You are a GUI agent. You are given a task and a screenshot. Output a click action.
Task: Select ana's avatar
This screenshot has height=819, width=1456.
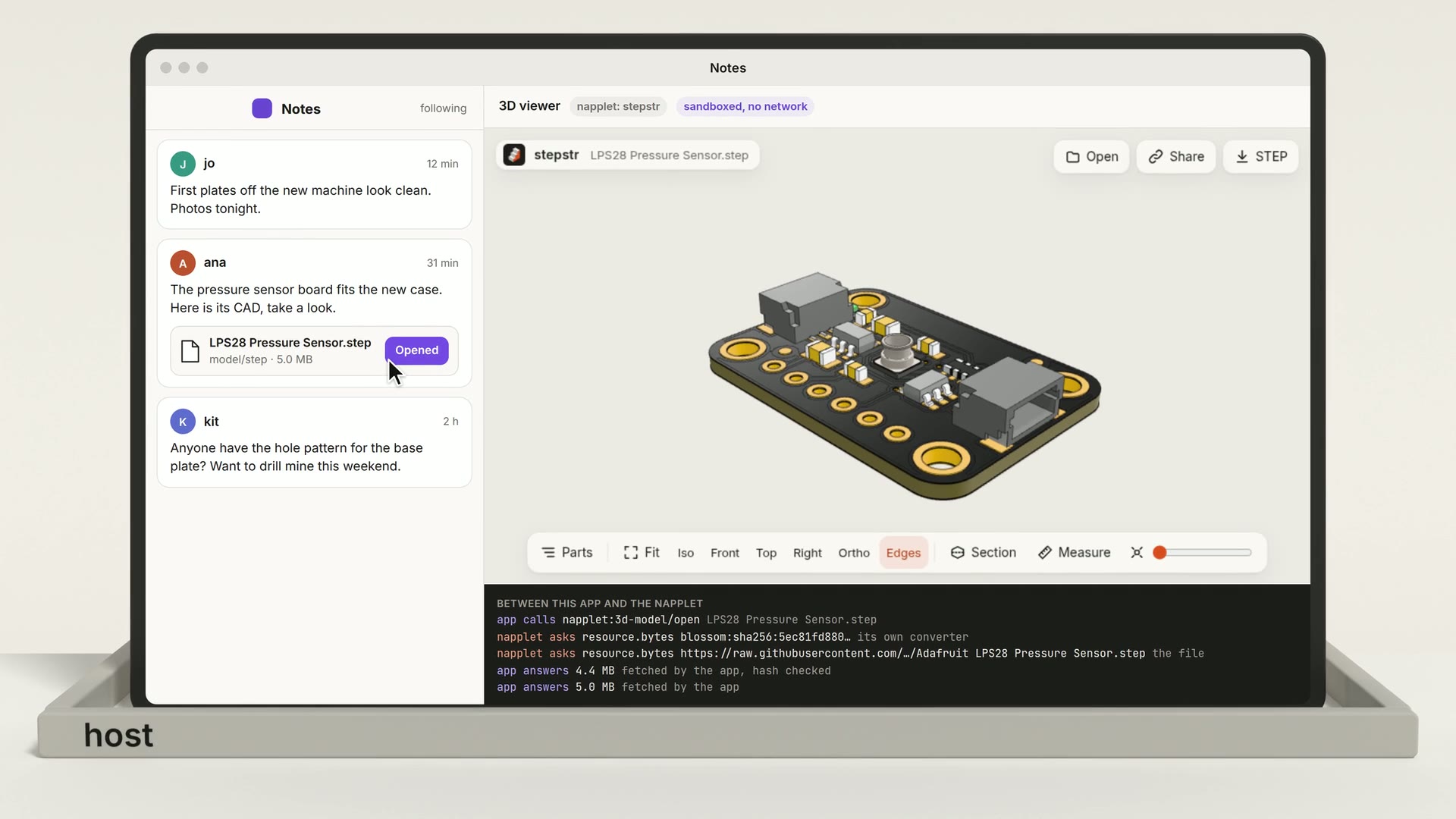click(x=183, y=263)
